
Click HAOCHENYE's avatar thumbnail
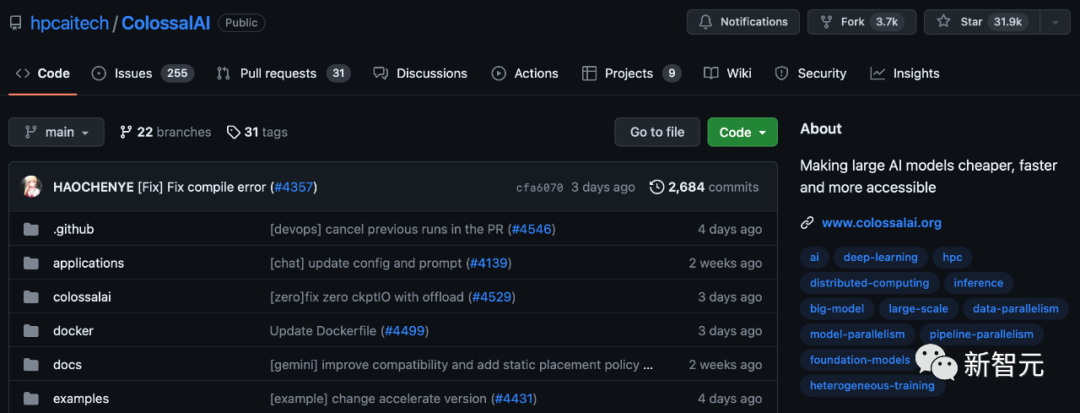(x=32, y=187)
